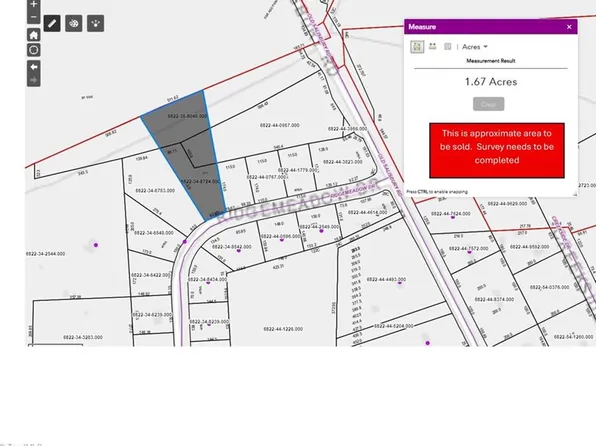Open the palette draw tool
This screenshot has height=446, width=596.
(74, 24)
